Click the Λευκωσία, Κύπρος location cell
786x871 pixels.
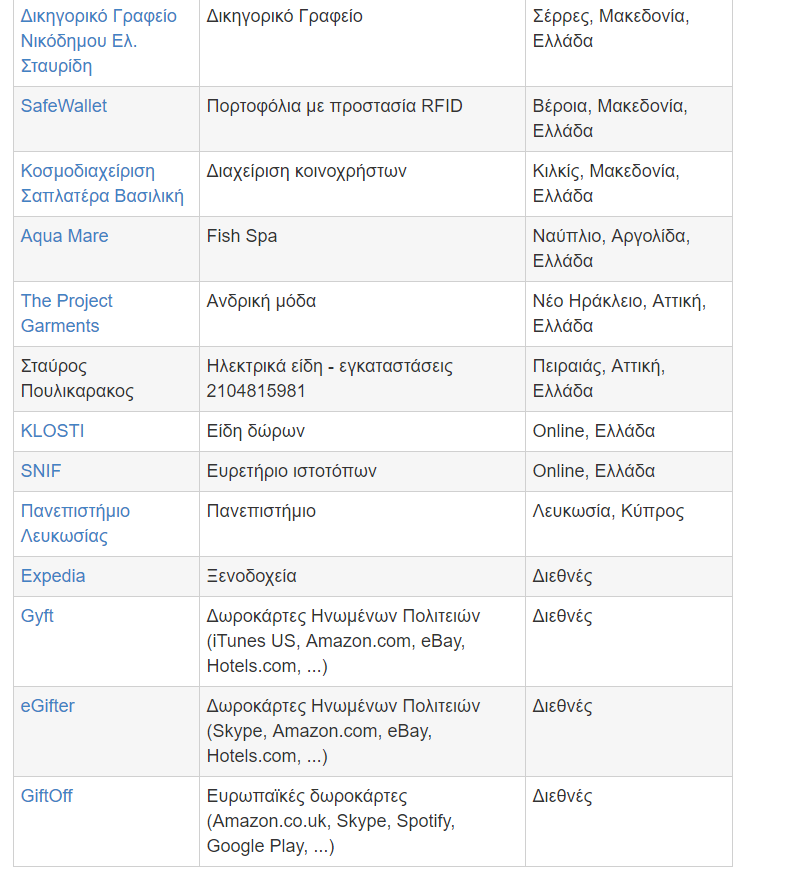(x=608, y=511)
